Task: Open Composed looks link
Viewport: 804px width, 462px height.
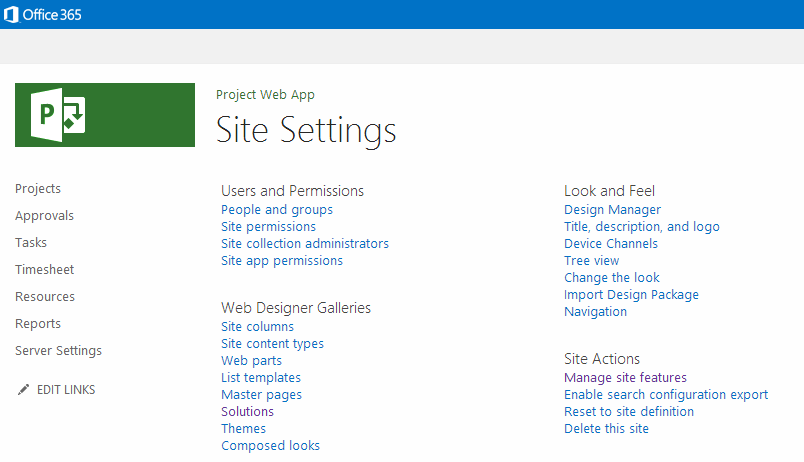Action: tap(271, 446)
